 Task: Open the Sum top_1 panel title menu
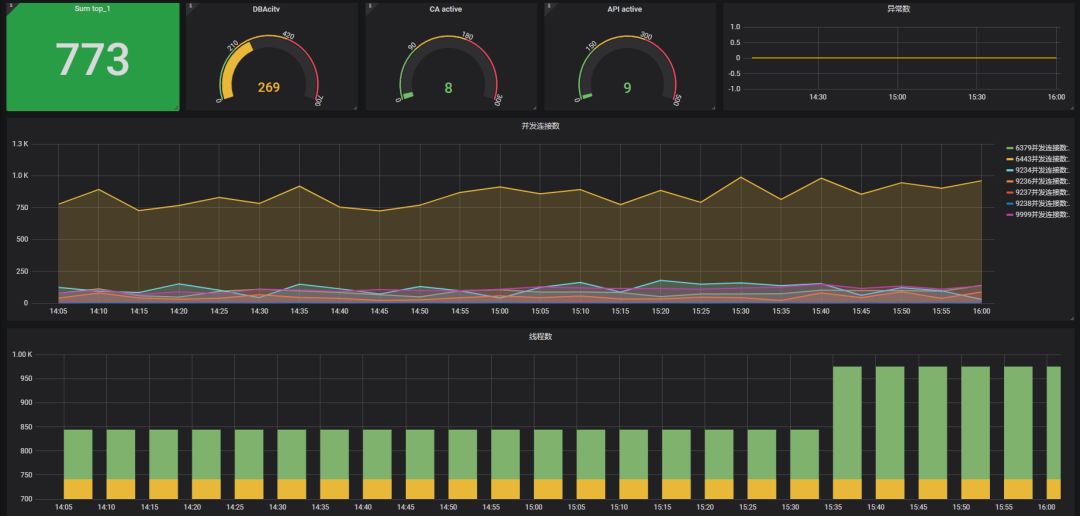click(x=92, y=9)
